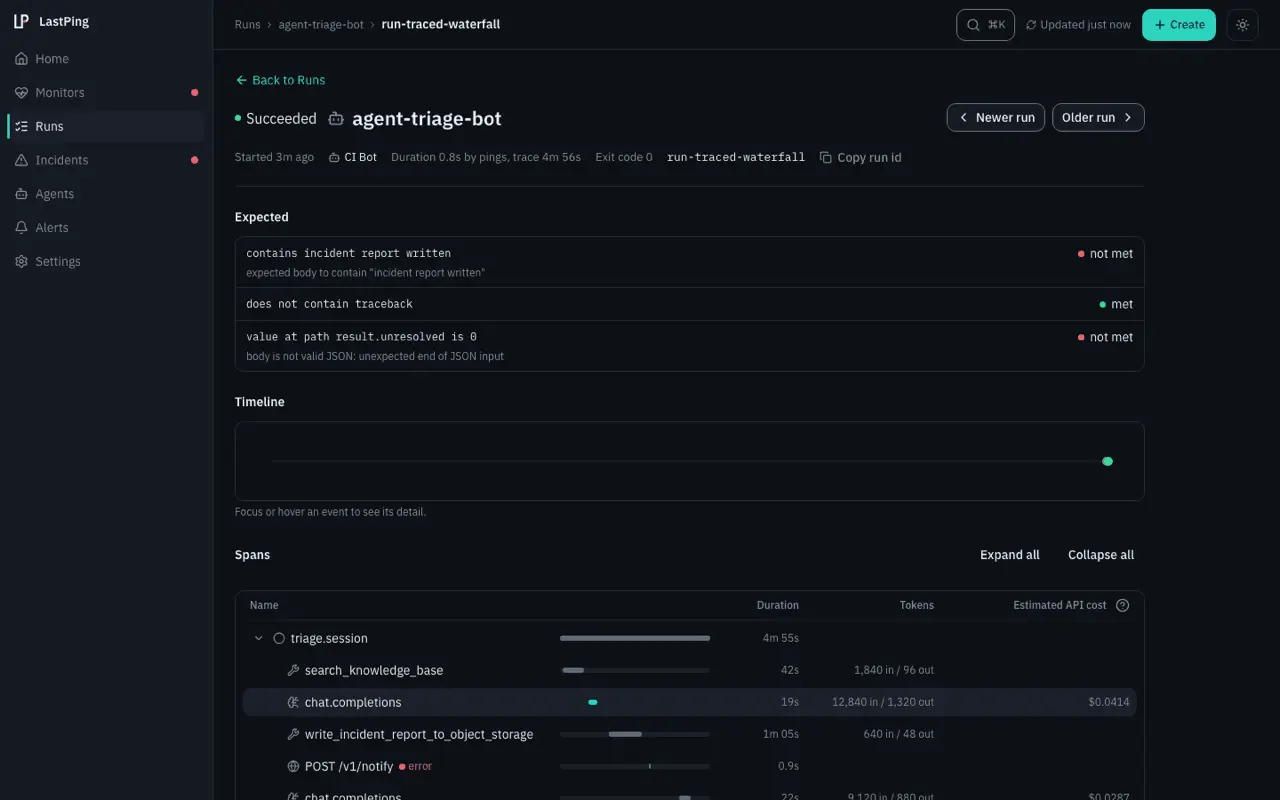Open Home in the sidebar

[x=106, y=59]
